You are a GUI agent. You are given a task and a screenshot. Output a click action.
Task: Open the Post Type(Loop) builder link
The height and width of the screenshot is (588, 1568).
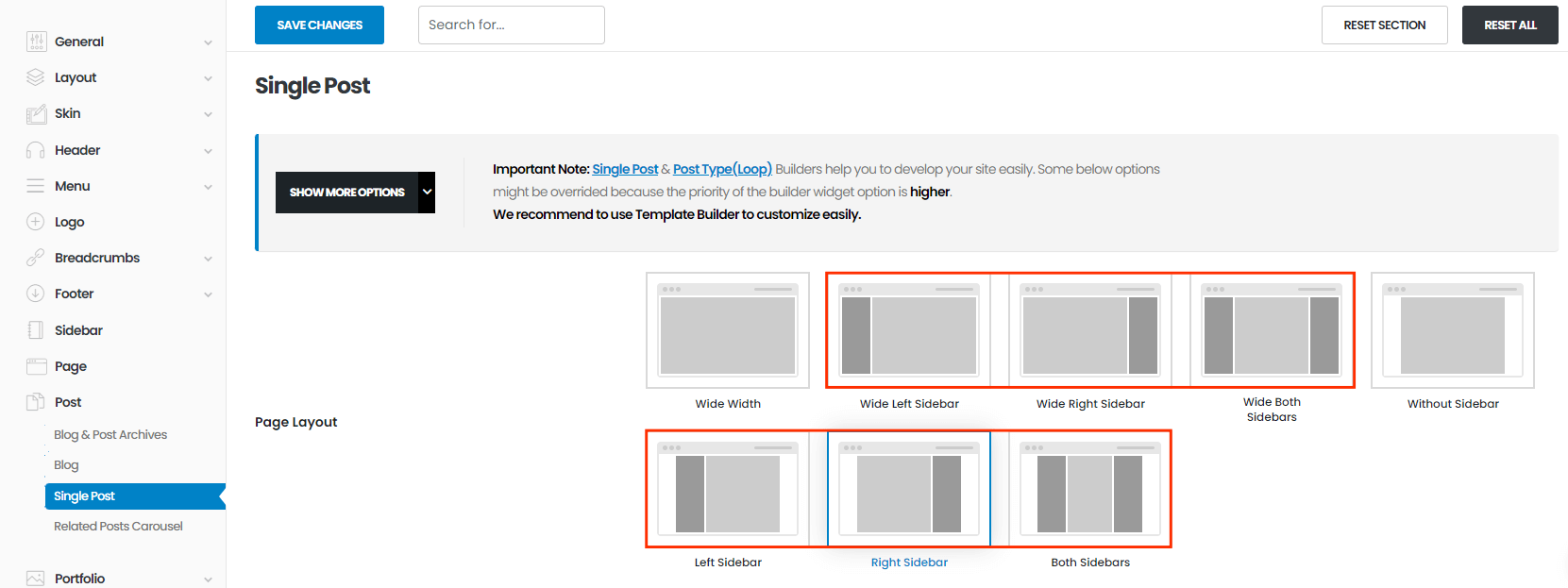click(x=722, y=169)
